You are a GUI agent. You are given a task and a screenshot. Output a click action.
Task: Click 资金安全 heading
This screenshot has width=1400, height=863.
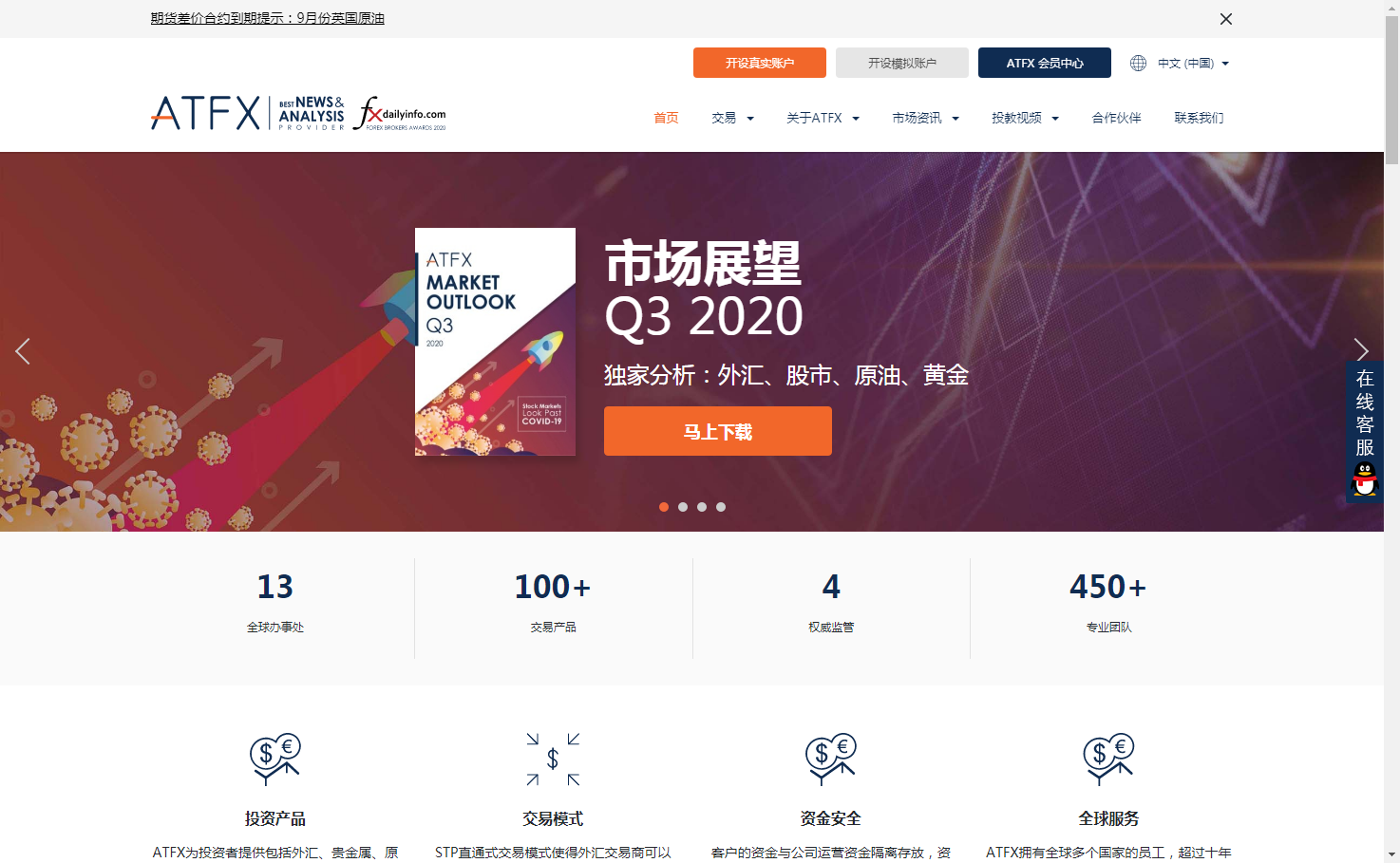(x=831, y=818)
